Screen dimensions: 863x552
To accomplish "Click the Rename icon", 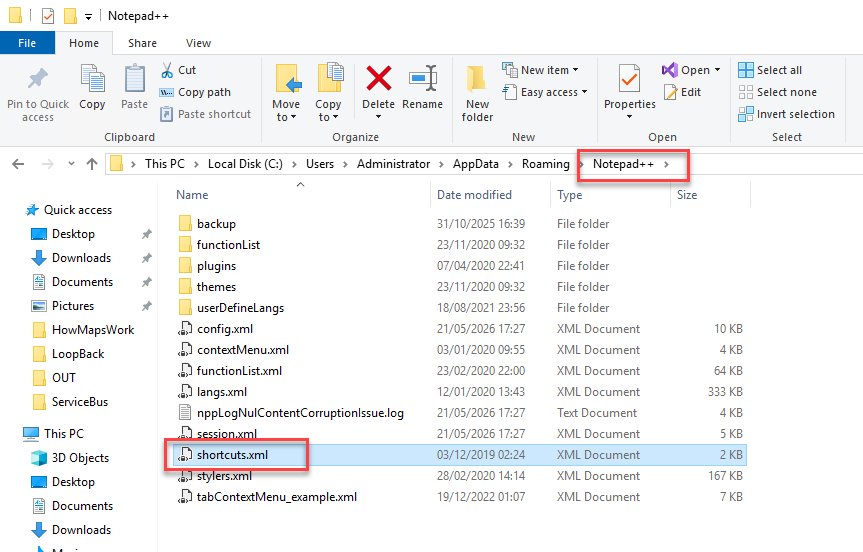I will pos(423,79).
